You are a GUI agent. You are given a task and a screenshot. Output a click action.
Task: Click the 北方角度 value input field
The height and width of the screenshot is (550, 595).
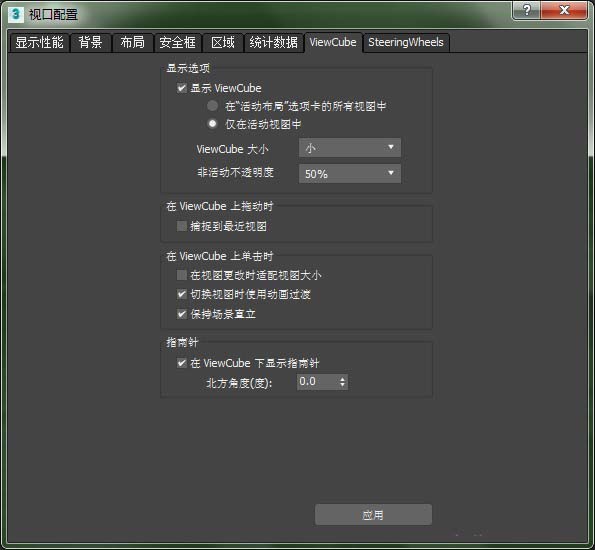coord(317,381)
